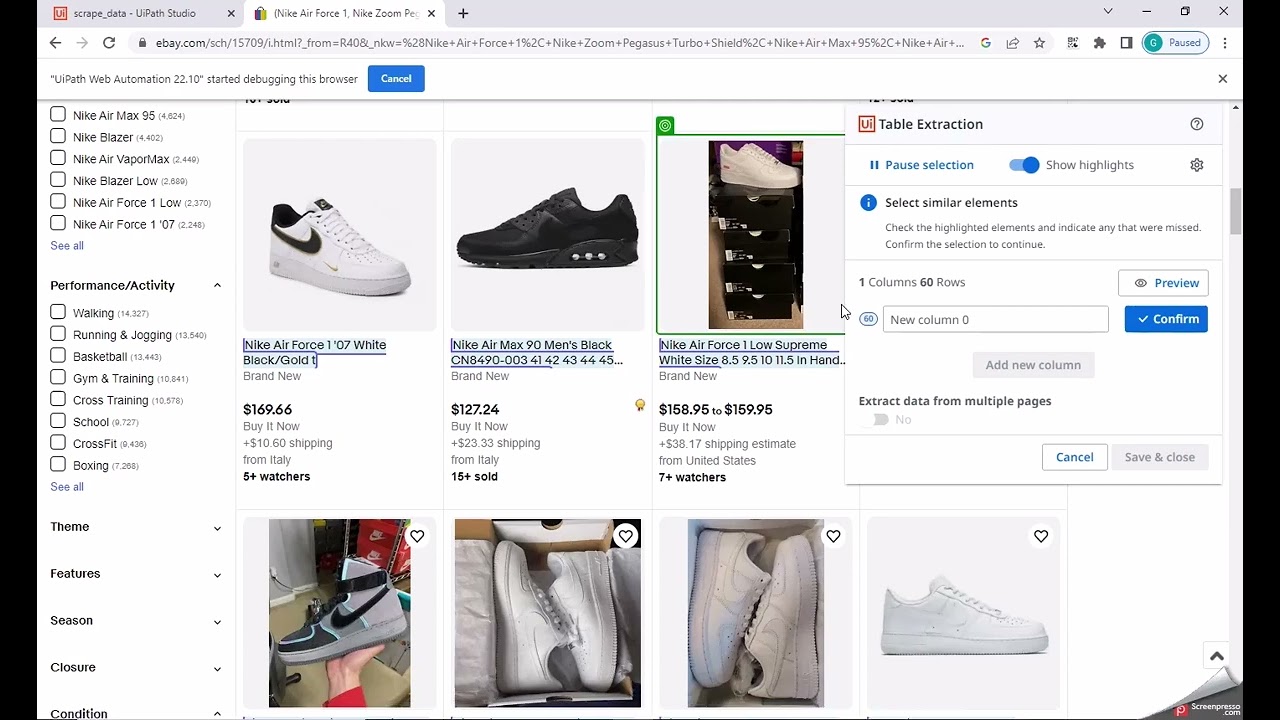Check the Nike Air Force 1 Low filter
1280x720 pixels.
point(58,202)
